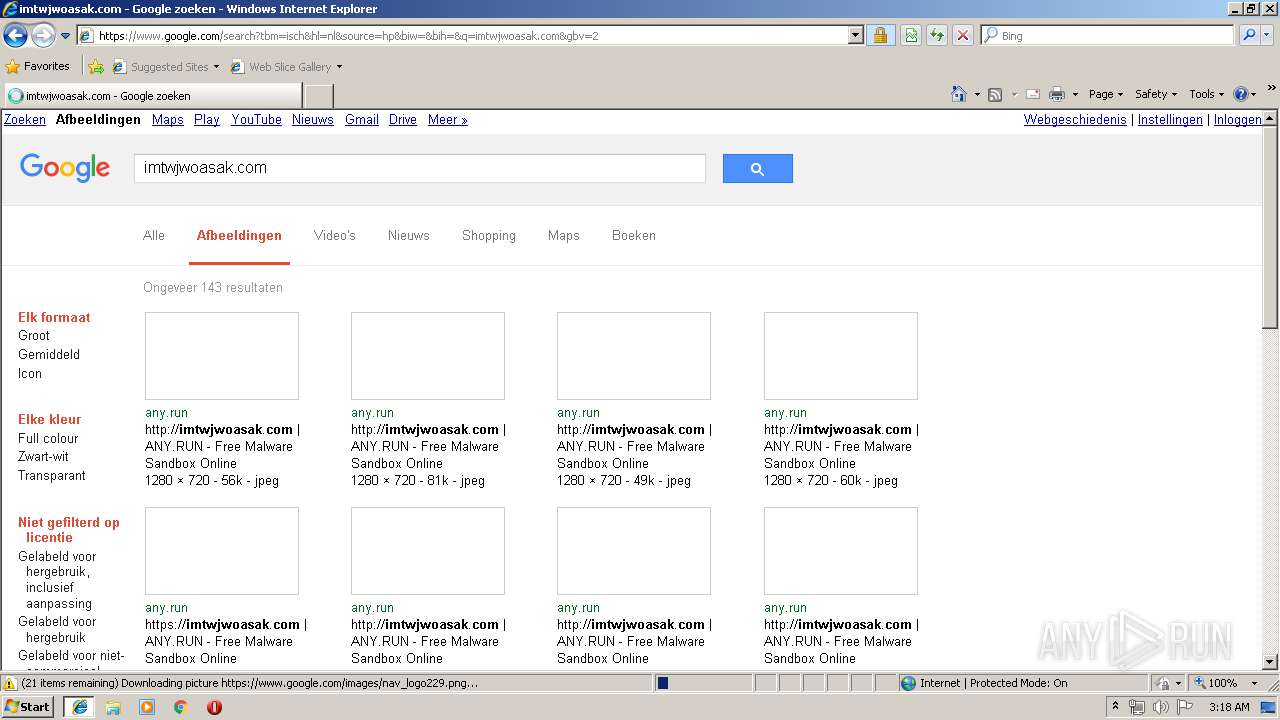The image size is (1280, 720).
Task: Click the Windows Start button
Action: [x=28, y=707]
